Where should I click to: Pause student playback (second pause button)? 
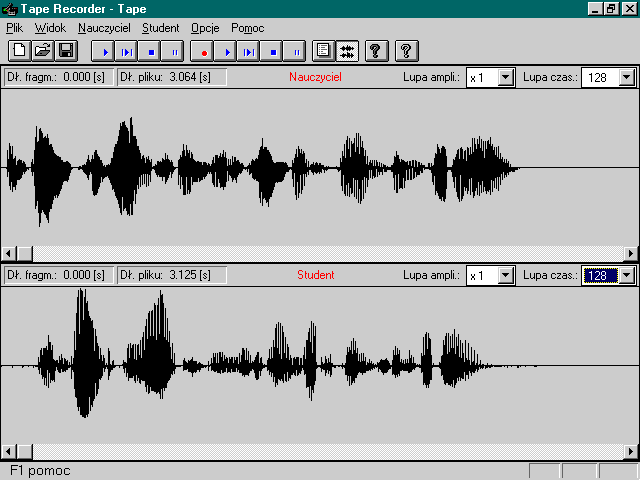point(295,51)
